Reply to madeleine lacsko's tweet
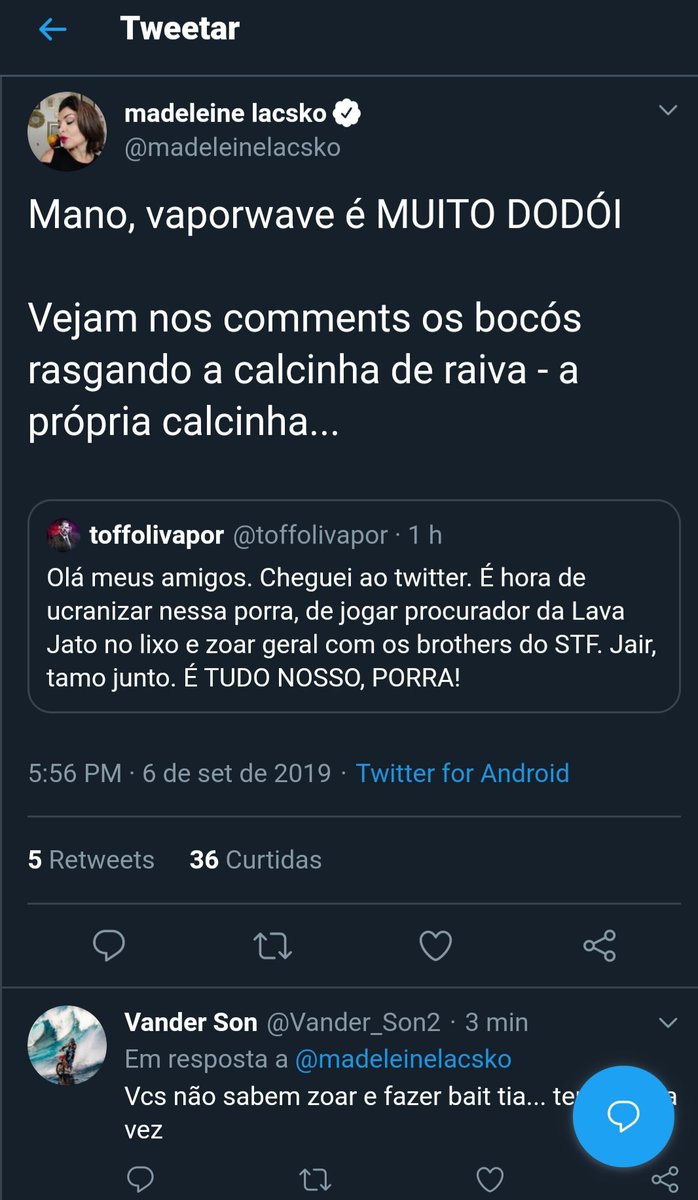Image resolution: width=698 pixels, height=1200 pixels. pyautogui.click(x=108, y=944)
